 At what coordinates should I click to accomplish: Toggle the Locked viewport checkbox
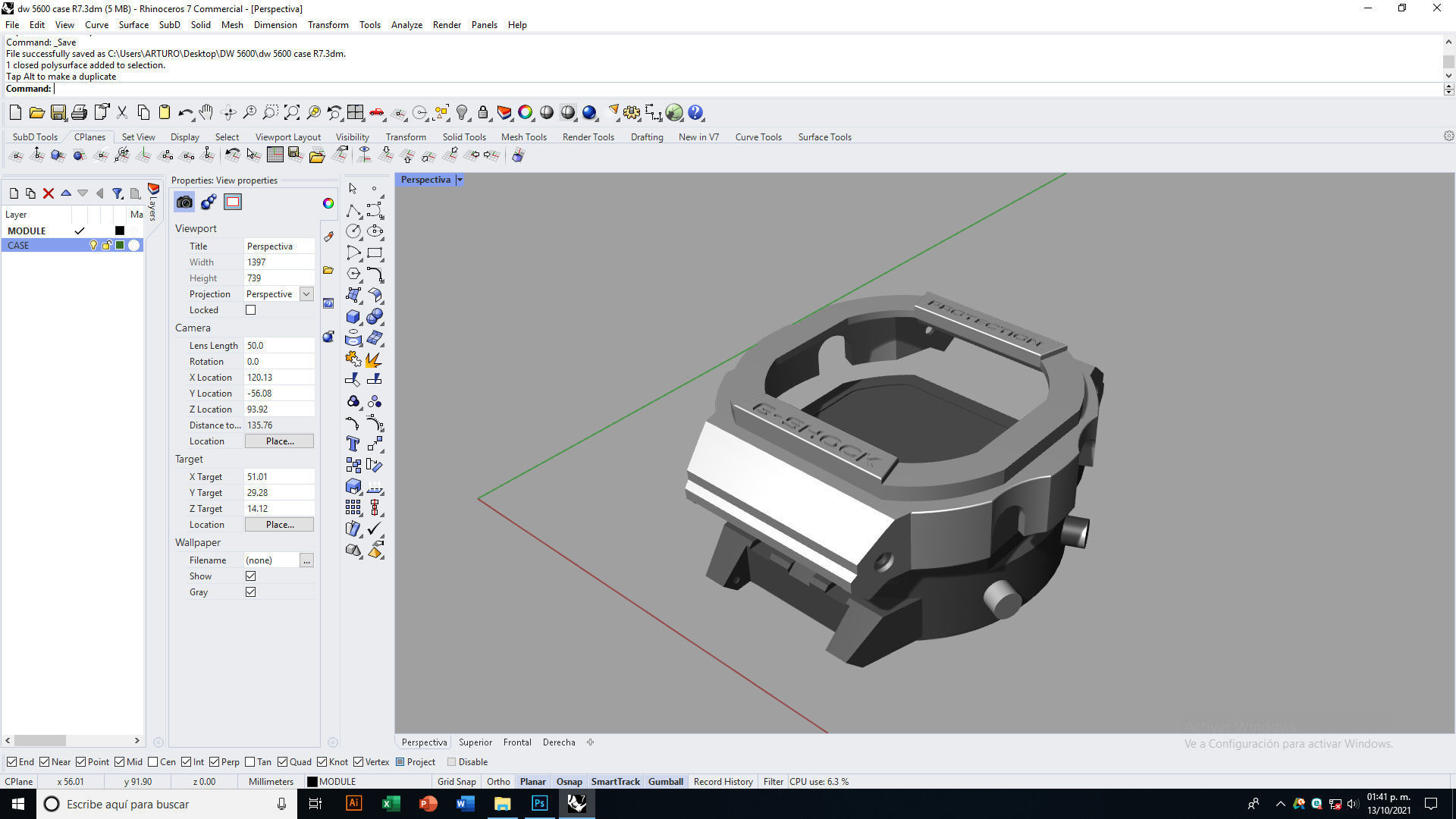251,310
